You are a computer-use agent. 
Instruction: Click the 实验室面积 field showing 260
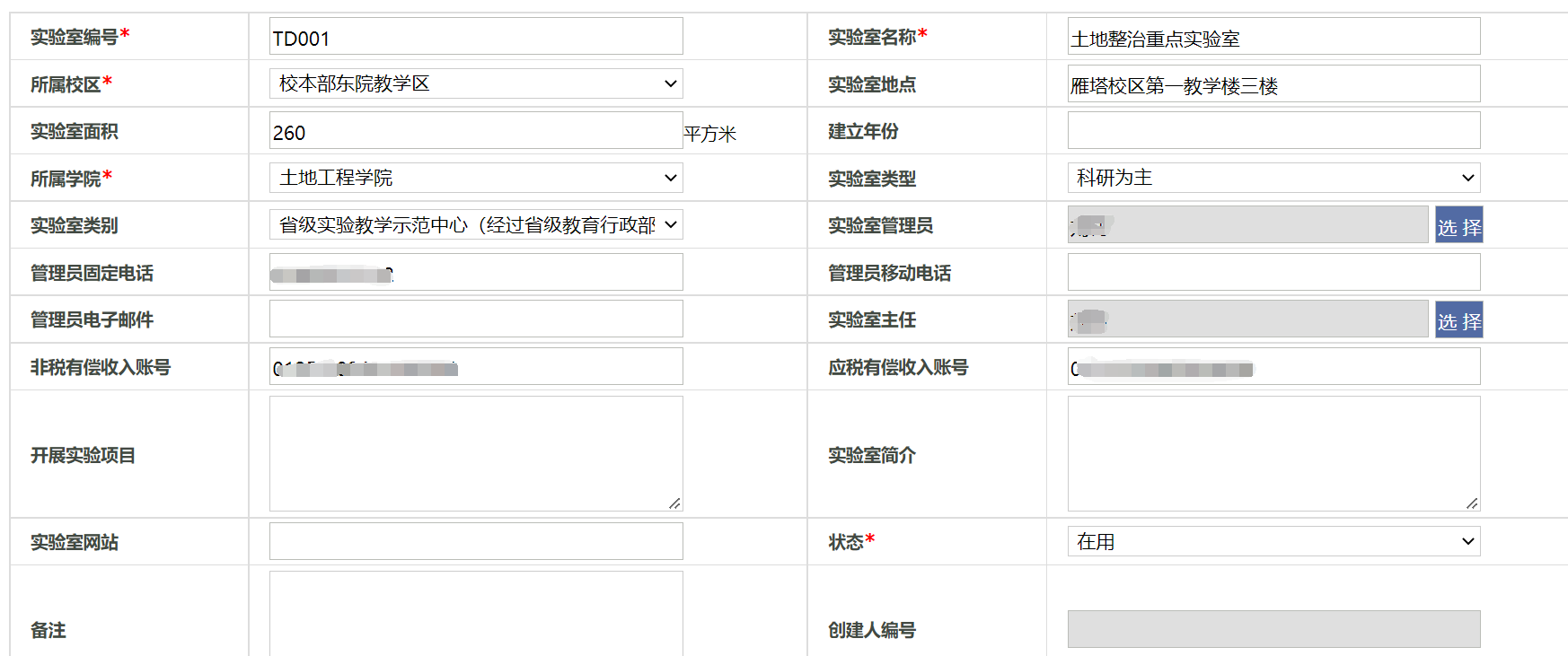coord(476,131)
